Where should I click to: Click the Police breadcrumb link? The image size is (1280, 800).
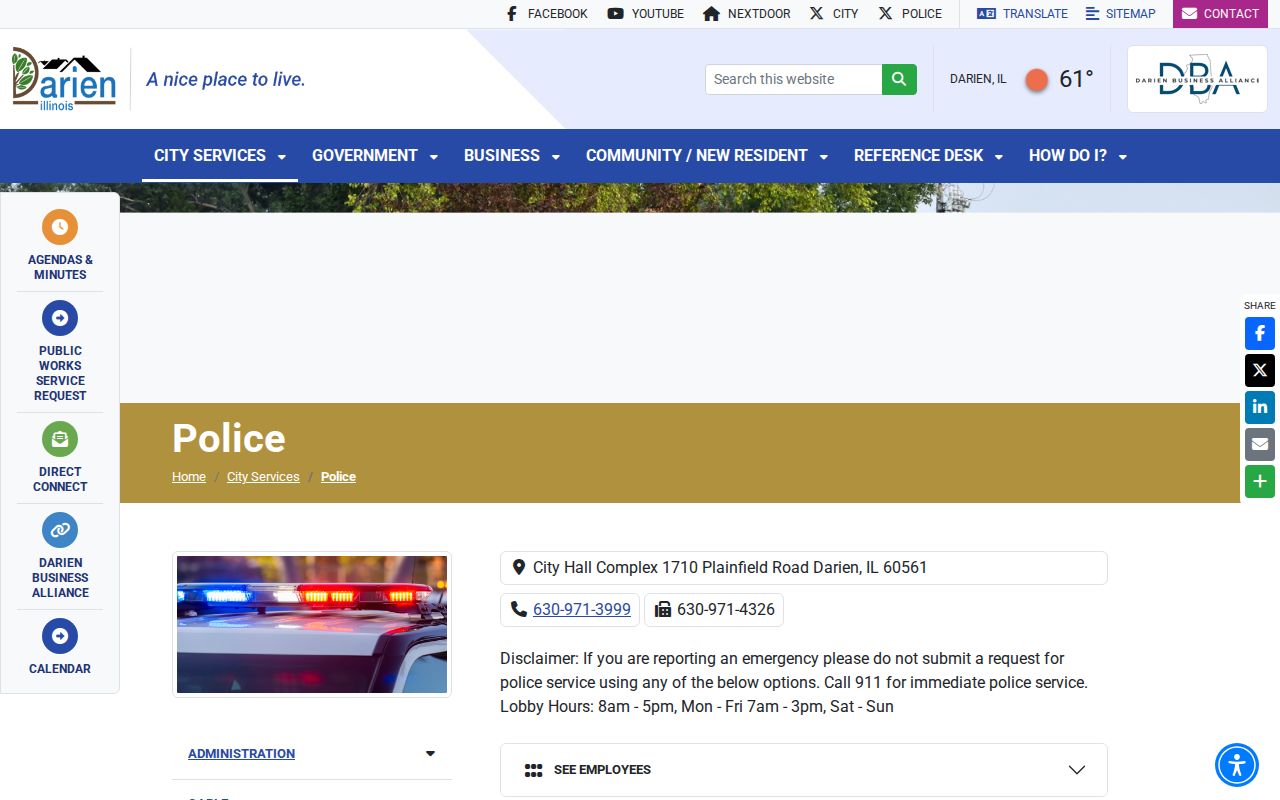(x=338, y=477)
